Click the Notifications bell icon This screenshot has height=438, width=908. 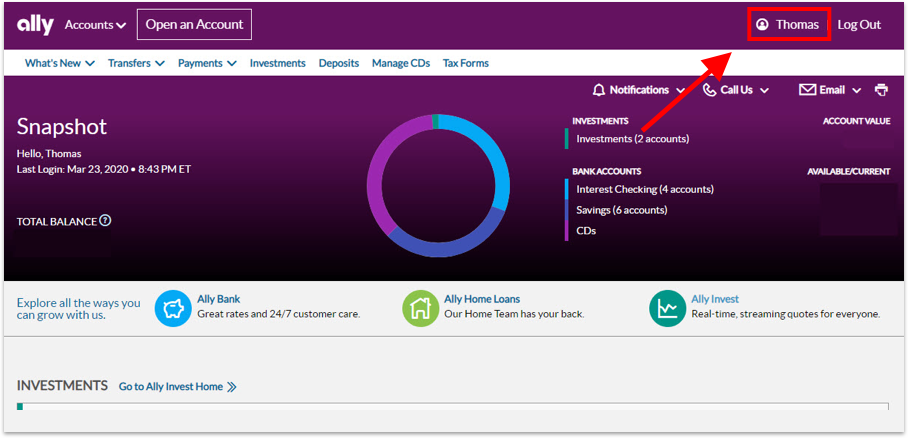(599, 90)
